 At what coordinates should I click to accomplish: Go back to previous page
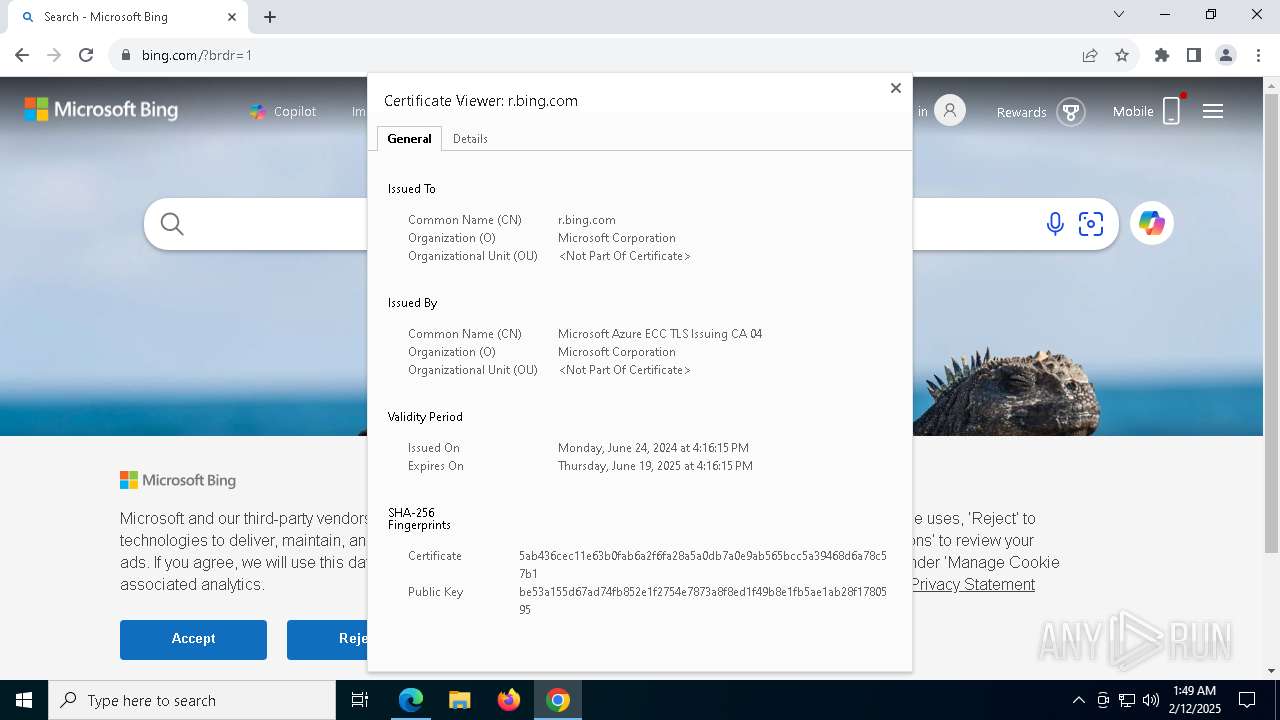[x=22, y=55]
